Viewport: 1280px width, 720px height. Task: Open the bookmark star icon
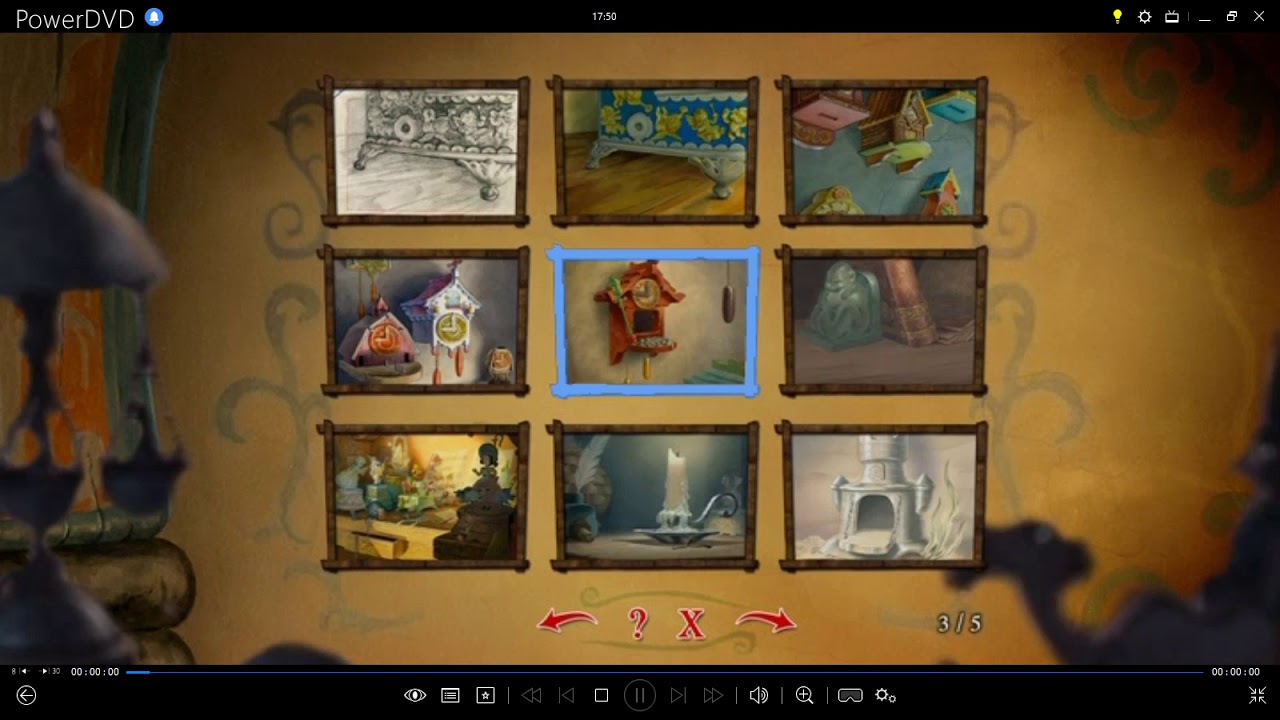tap(486, 695)
